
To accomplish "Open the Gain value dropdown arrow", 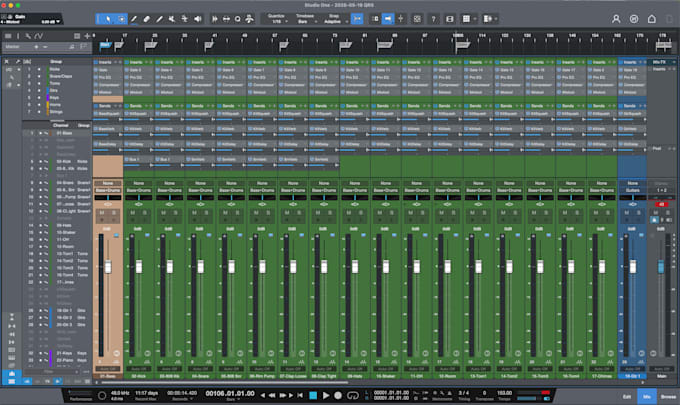I will (x=58, y=21).
